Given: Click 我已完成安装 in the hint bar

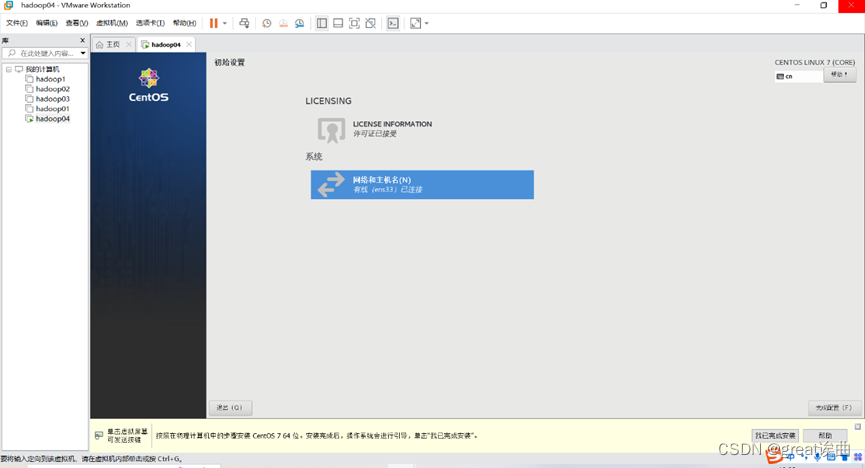Looking at the screenshot, I should click(x=775, y=436).
